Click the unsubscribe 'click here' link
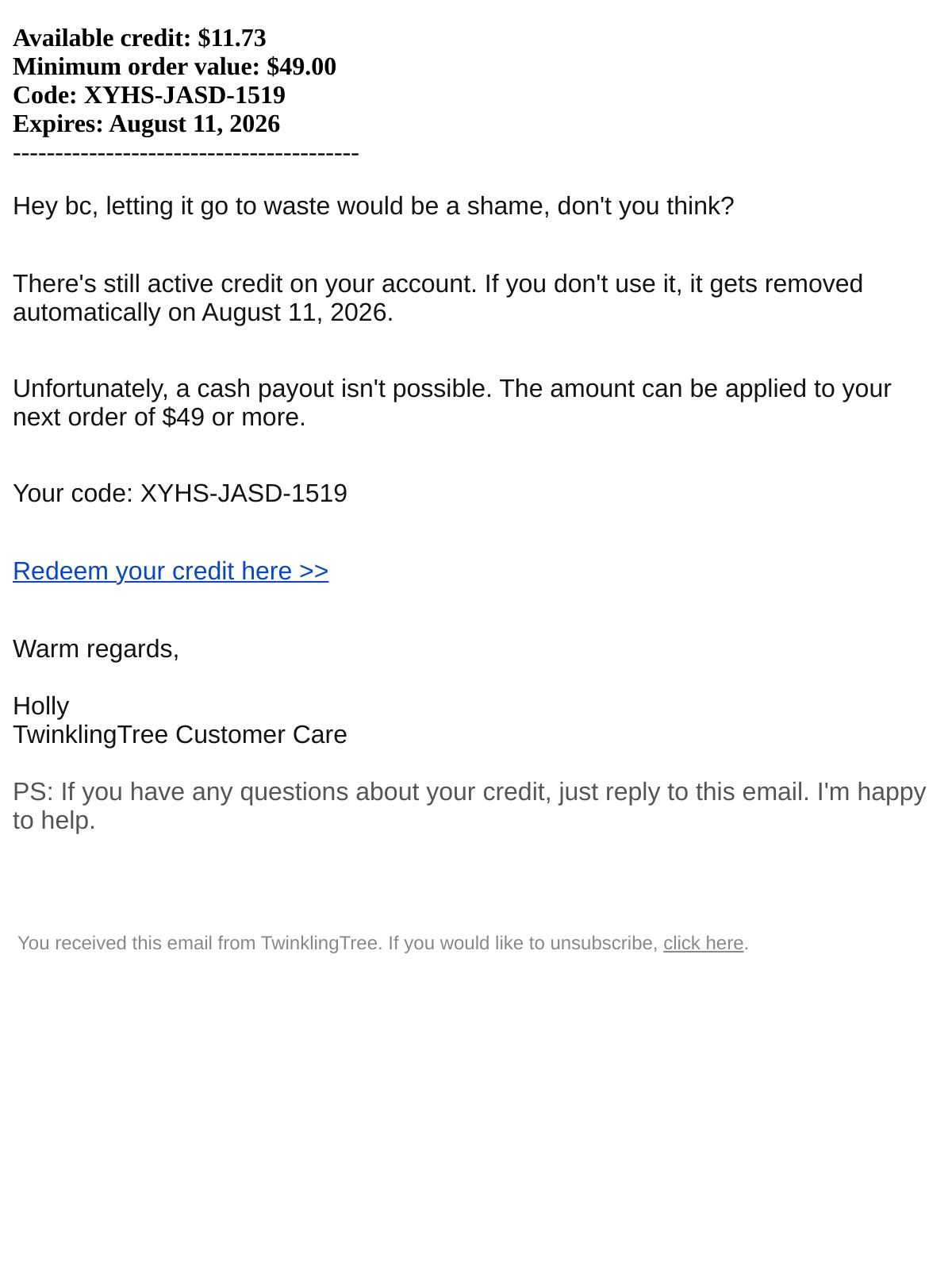952x1270 pixels. (x=703, y=943)
